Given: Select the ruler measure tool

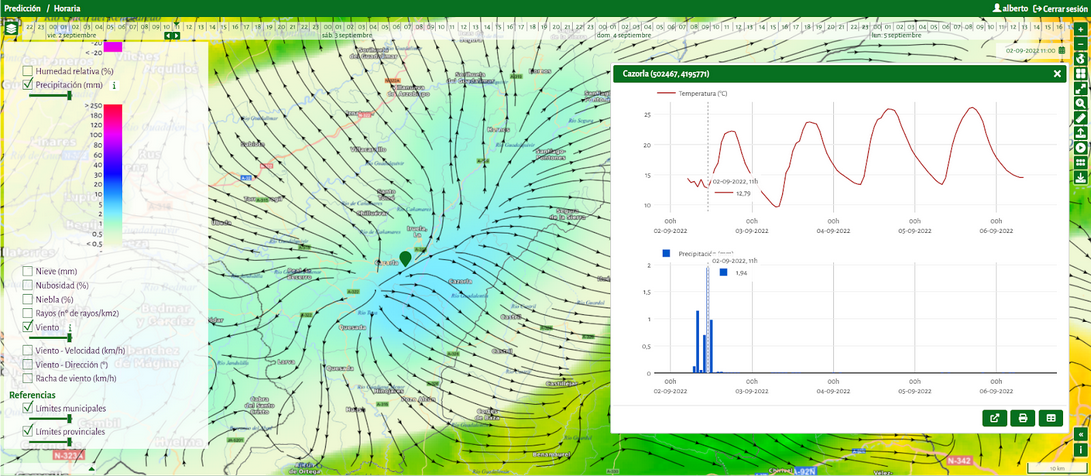Looking at the screenshot, I should [1081, 118].
